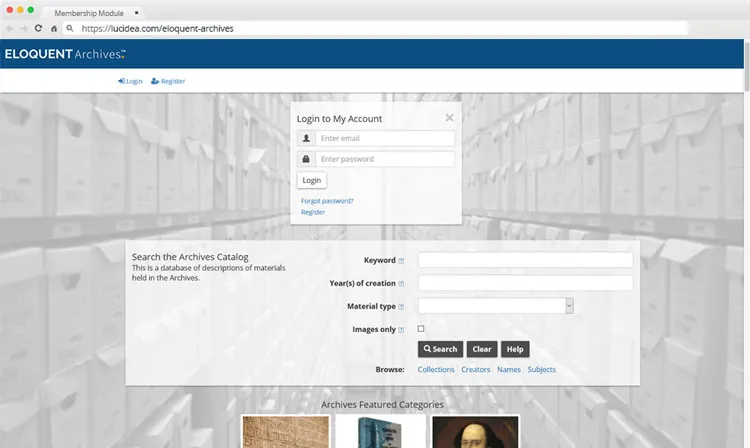Click the Keyword help icon
Viewport: 750px width, 448px height.
(401, 261)
